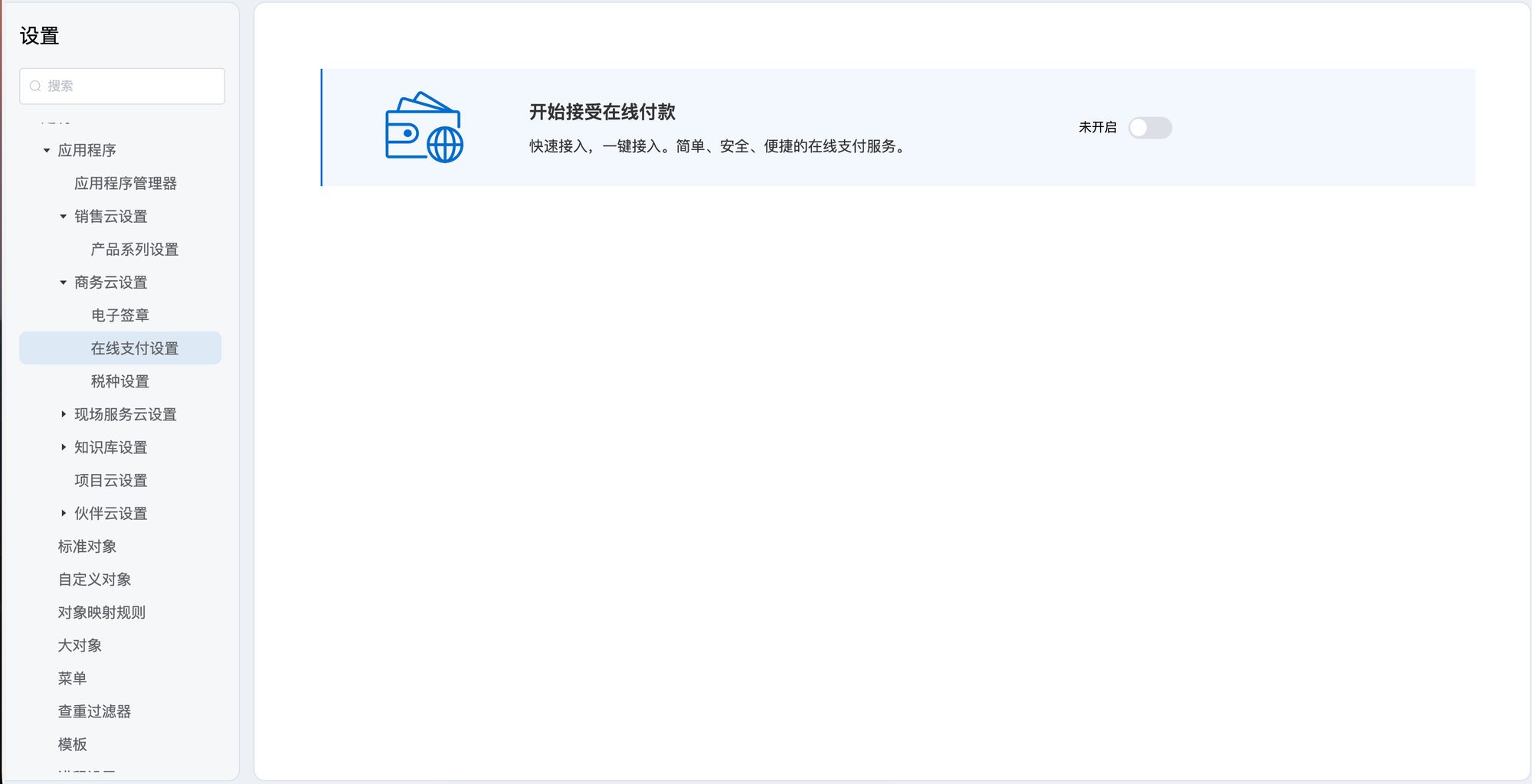
Task: Click the wallet globe payment icon
Action: [x=424, y=127]
